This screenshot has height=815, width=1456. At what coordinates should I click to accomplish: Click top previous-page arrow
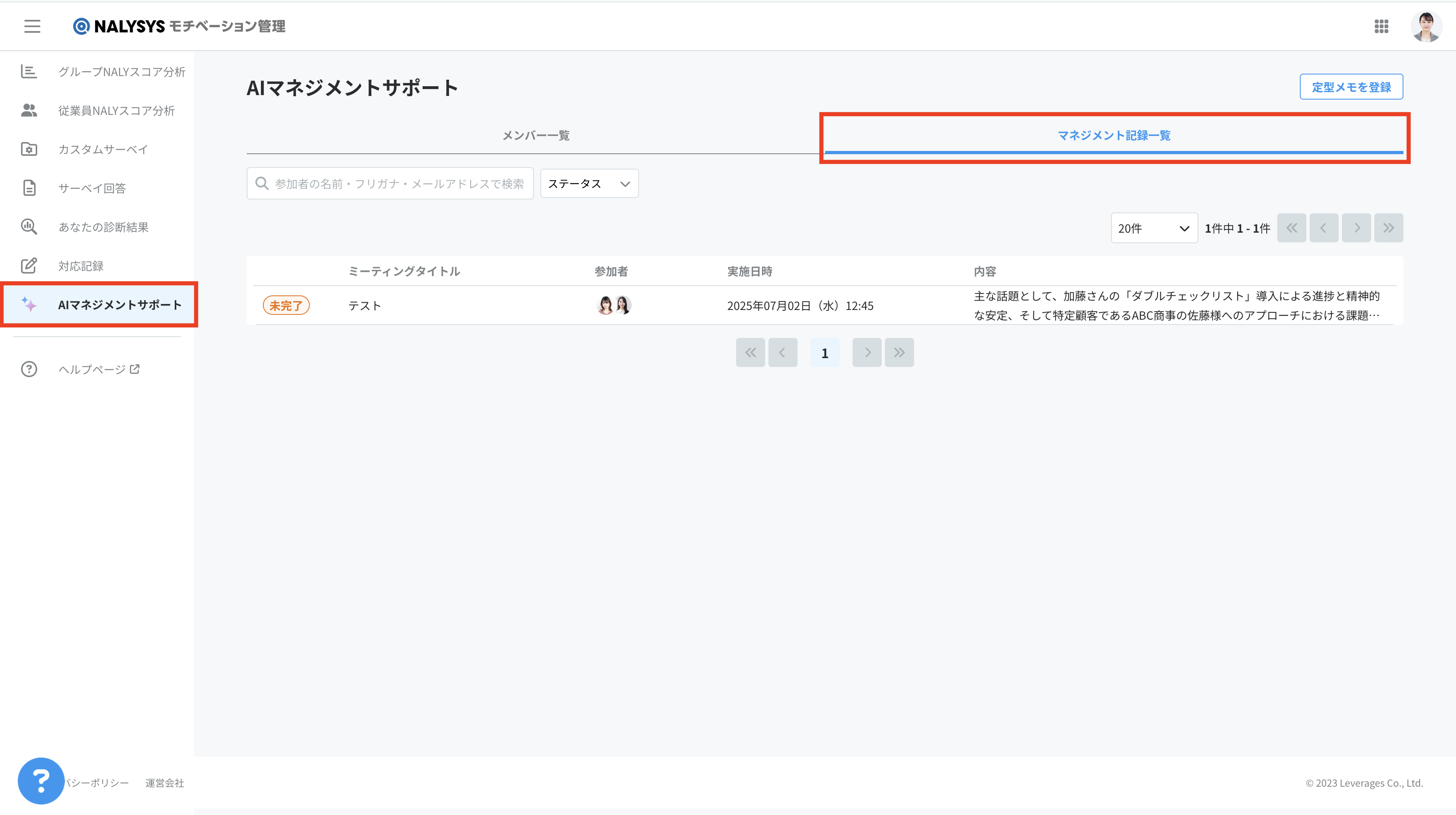click(1324, 228)
